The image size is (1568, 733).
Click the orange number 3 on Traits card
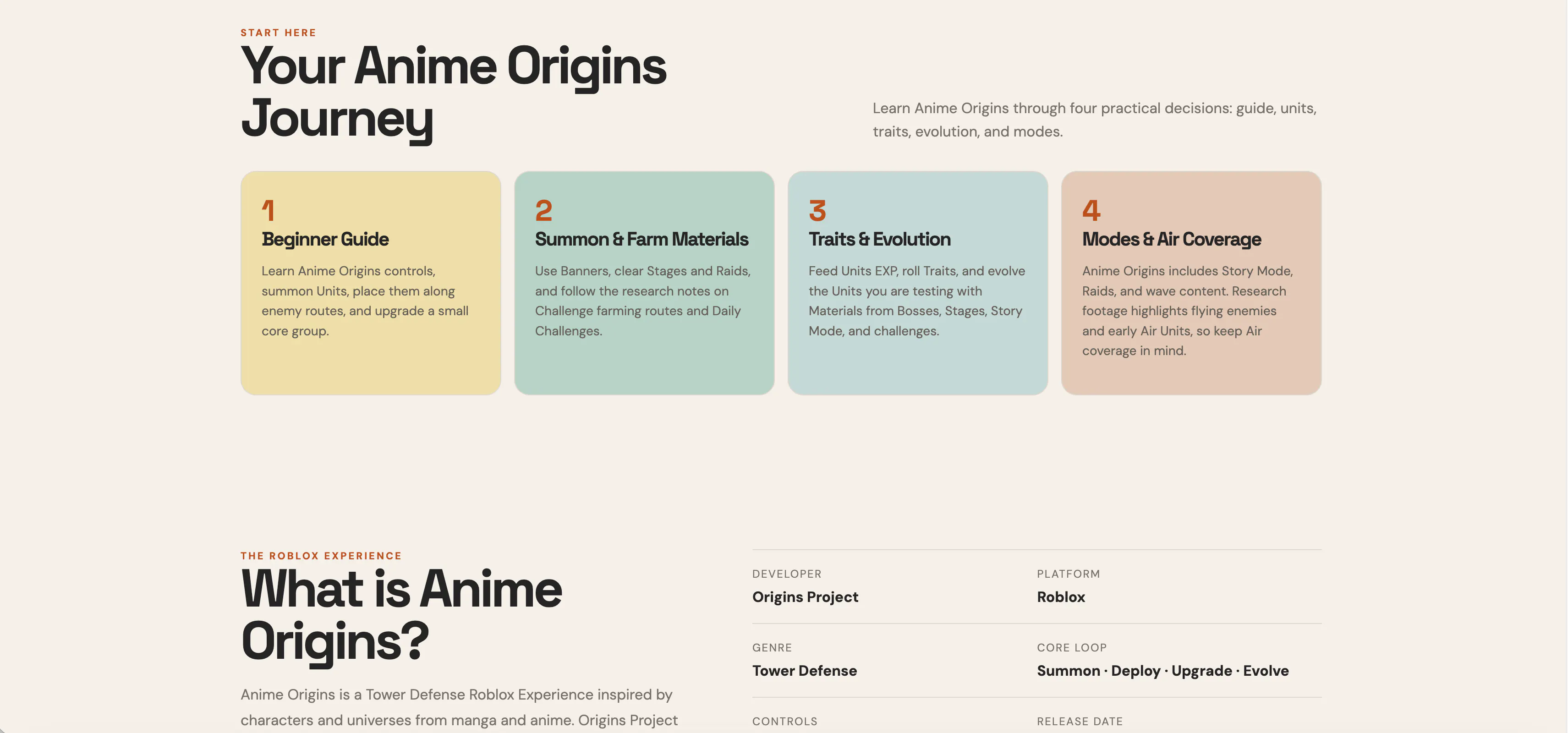point(817,211)
